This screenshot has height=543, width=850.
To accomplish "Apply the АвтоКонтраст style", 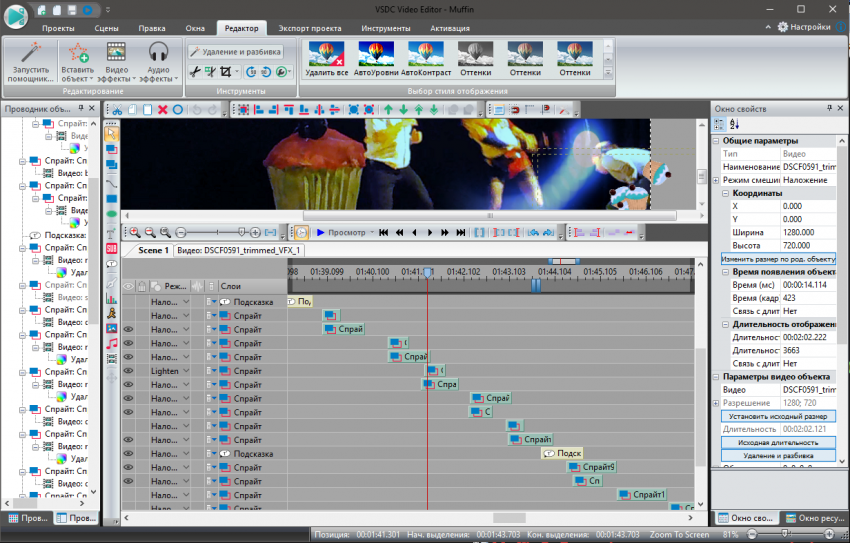I will 426,59.
